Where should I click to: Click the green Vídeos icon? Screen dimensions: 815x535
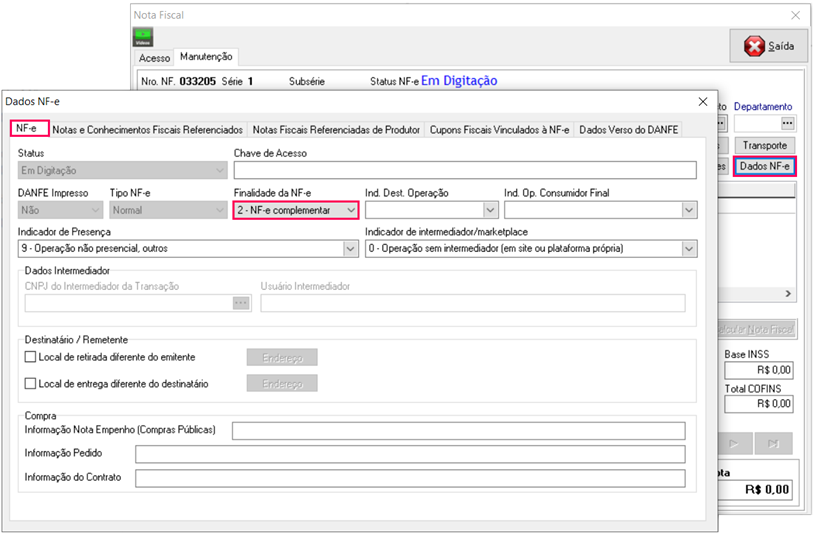pyautogui.click(x=143, y=37)
